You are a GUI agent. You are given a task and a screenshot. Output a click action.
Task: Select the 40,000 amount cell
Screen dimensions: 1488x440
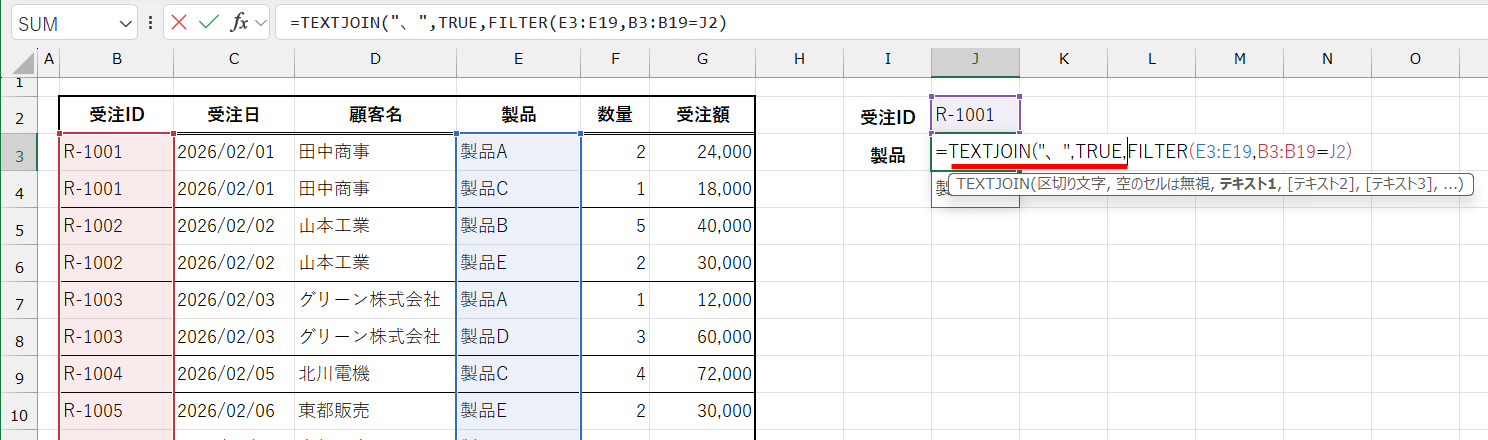click(x=703, y=226)
